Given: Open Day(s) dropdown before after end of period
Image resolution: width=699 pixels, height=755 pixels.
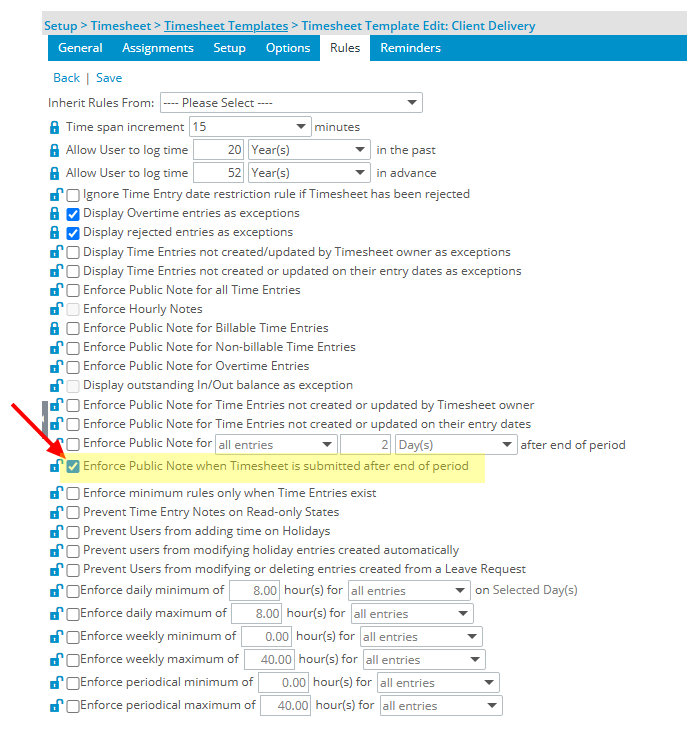Looking at the screenshot, I should tap(456, 445).
